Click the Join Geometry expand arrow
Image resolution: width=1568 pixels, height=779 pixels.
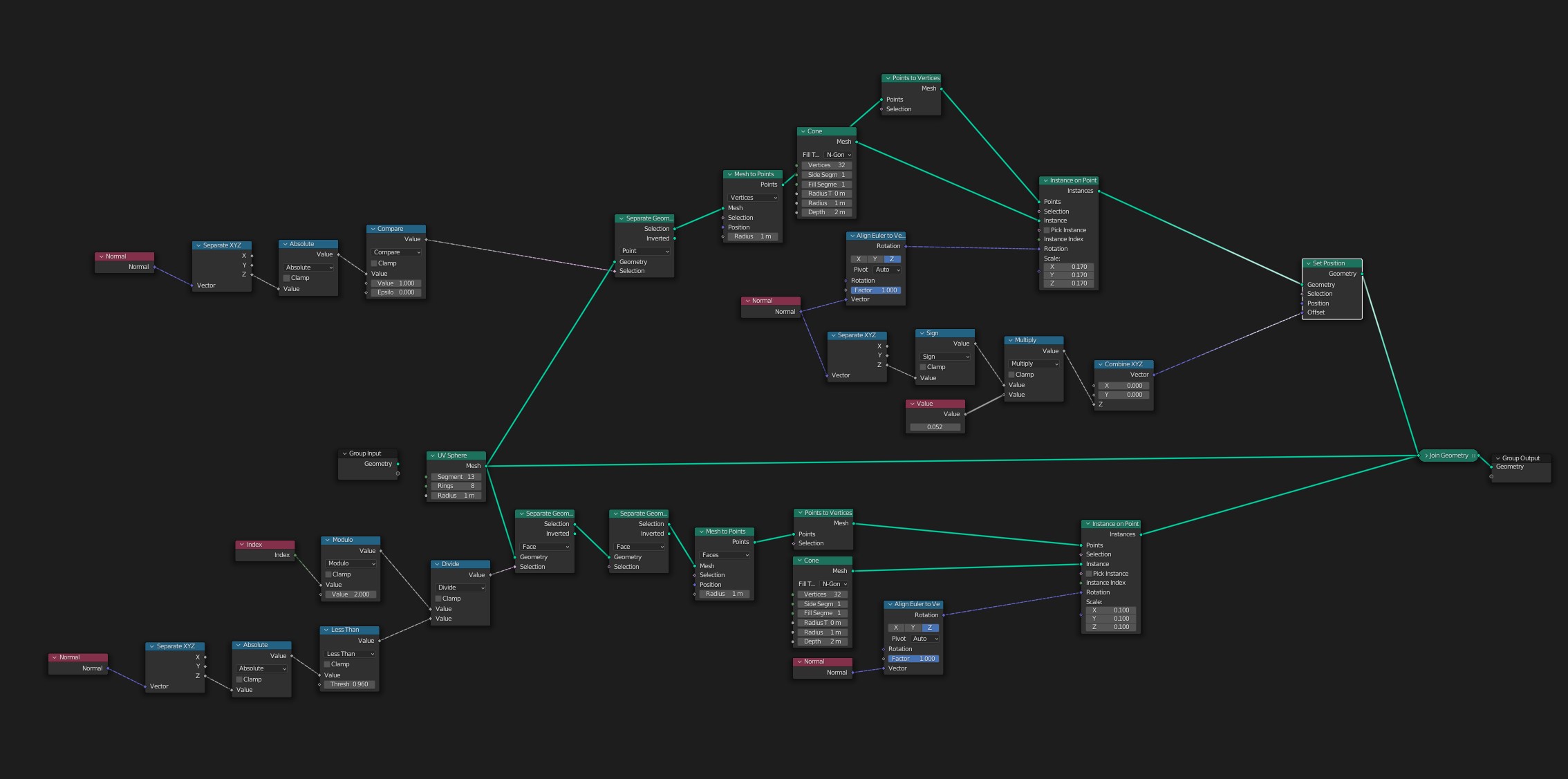(x=1426, y=456)
